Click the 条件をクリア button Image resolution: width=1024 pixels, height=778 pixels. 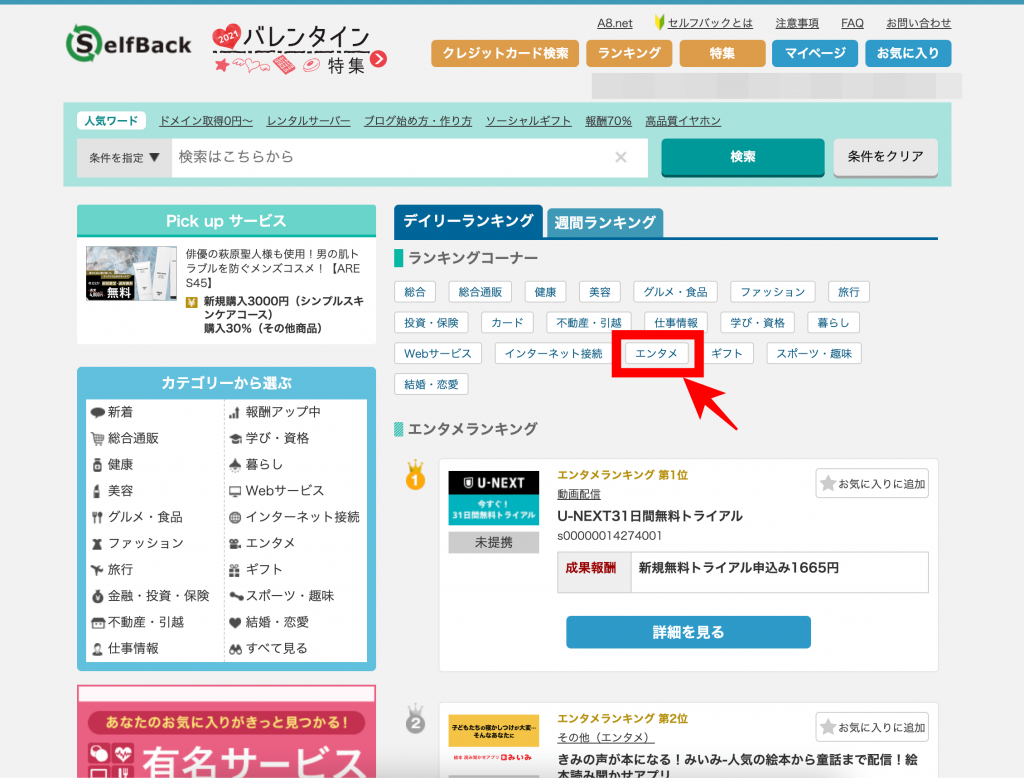[885, 157]
